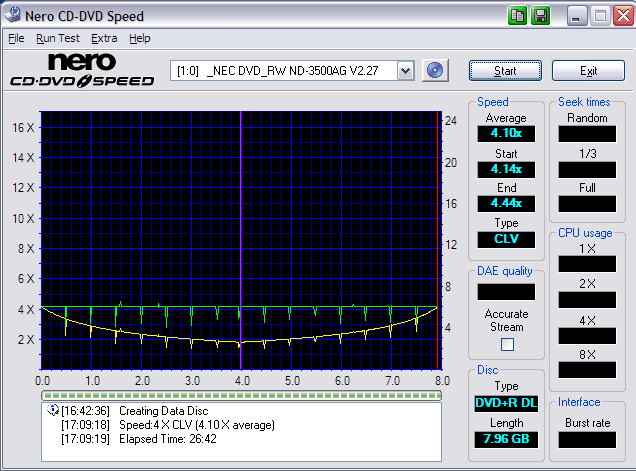Open the Extra menu

104,38
